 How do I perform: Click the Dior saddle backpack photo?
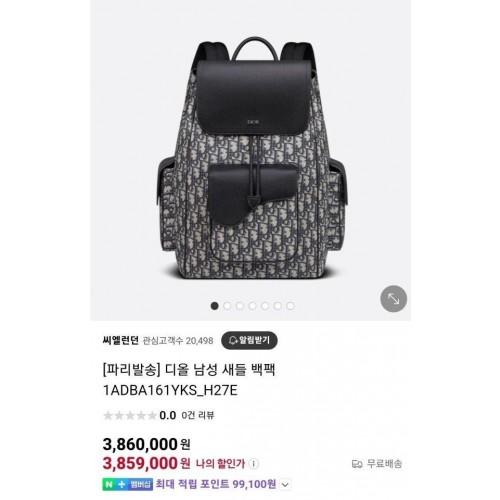click(x=252, y=160)
